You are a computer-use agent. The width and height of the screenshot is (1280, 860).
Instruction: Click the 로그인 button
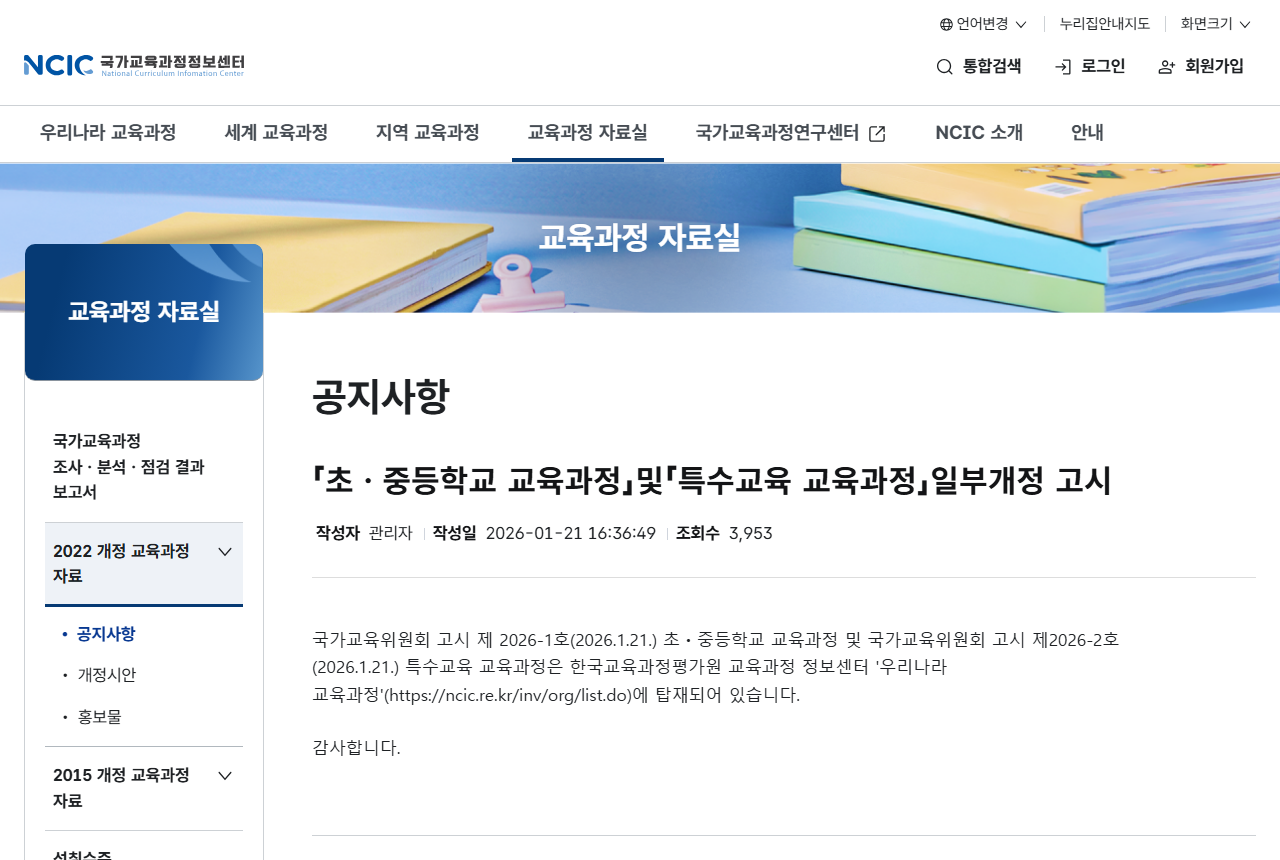pos(1090,67)
